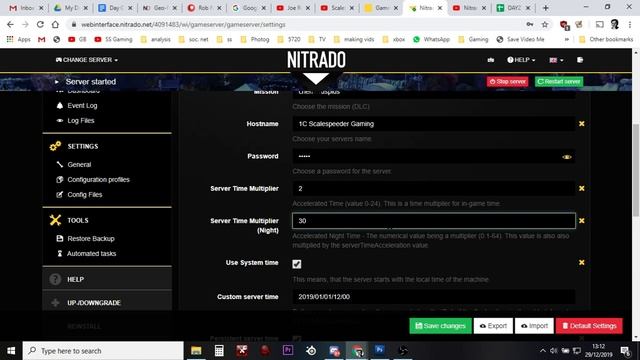The image size is (640, 360).
Task: Switch to the DAYZ spreadsheet tab
Action: (513, 8)
